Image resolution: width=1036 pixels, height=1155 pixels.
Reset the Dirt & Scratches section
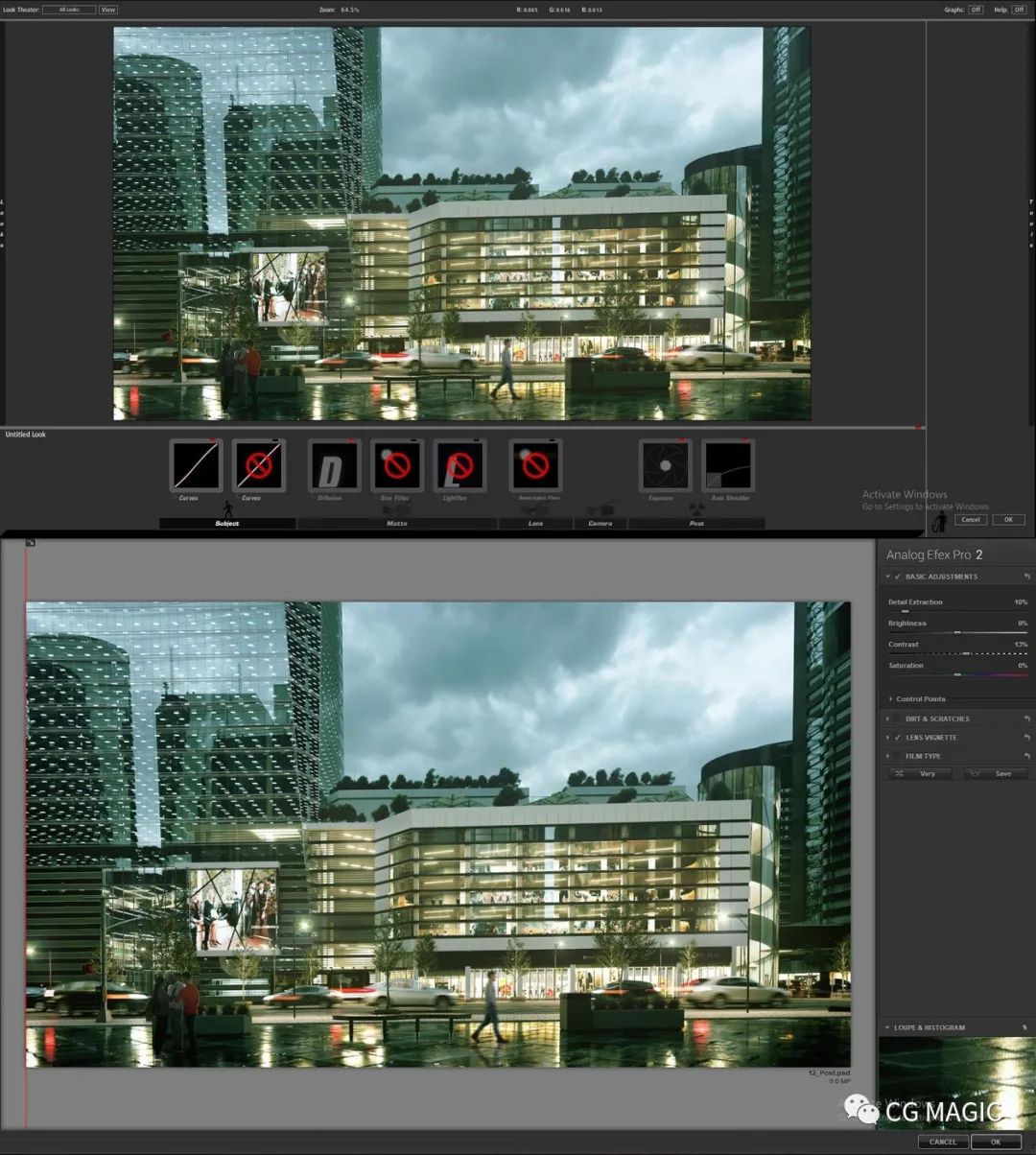click(x=1026, y=719)
